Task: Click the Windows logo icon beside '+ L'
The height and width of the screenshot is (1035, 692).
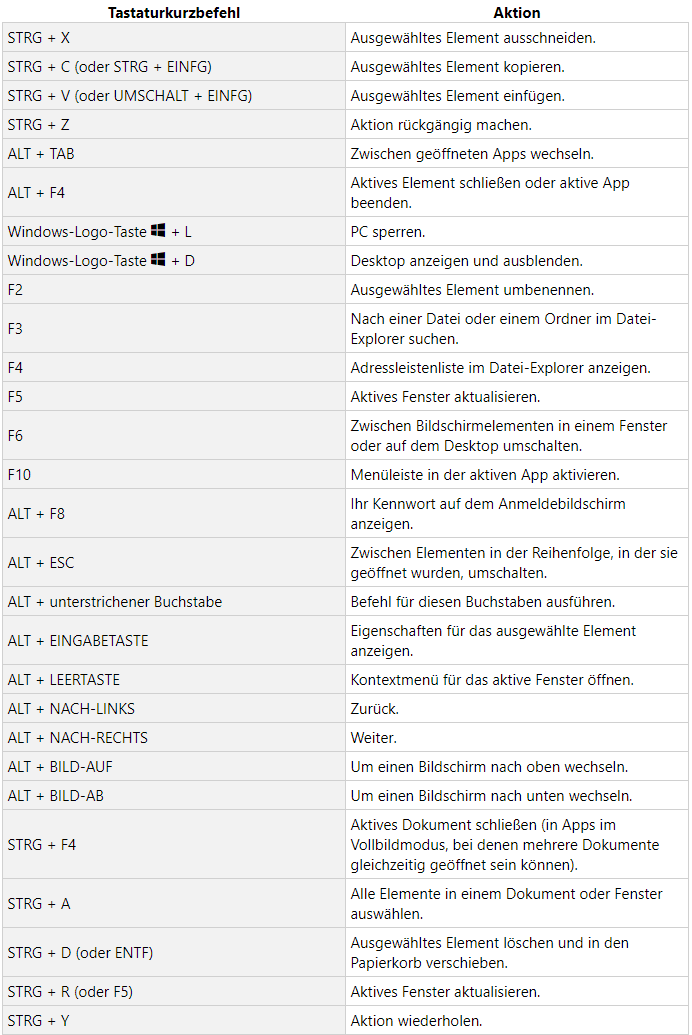Action: point(158,231)
